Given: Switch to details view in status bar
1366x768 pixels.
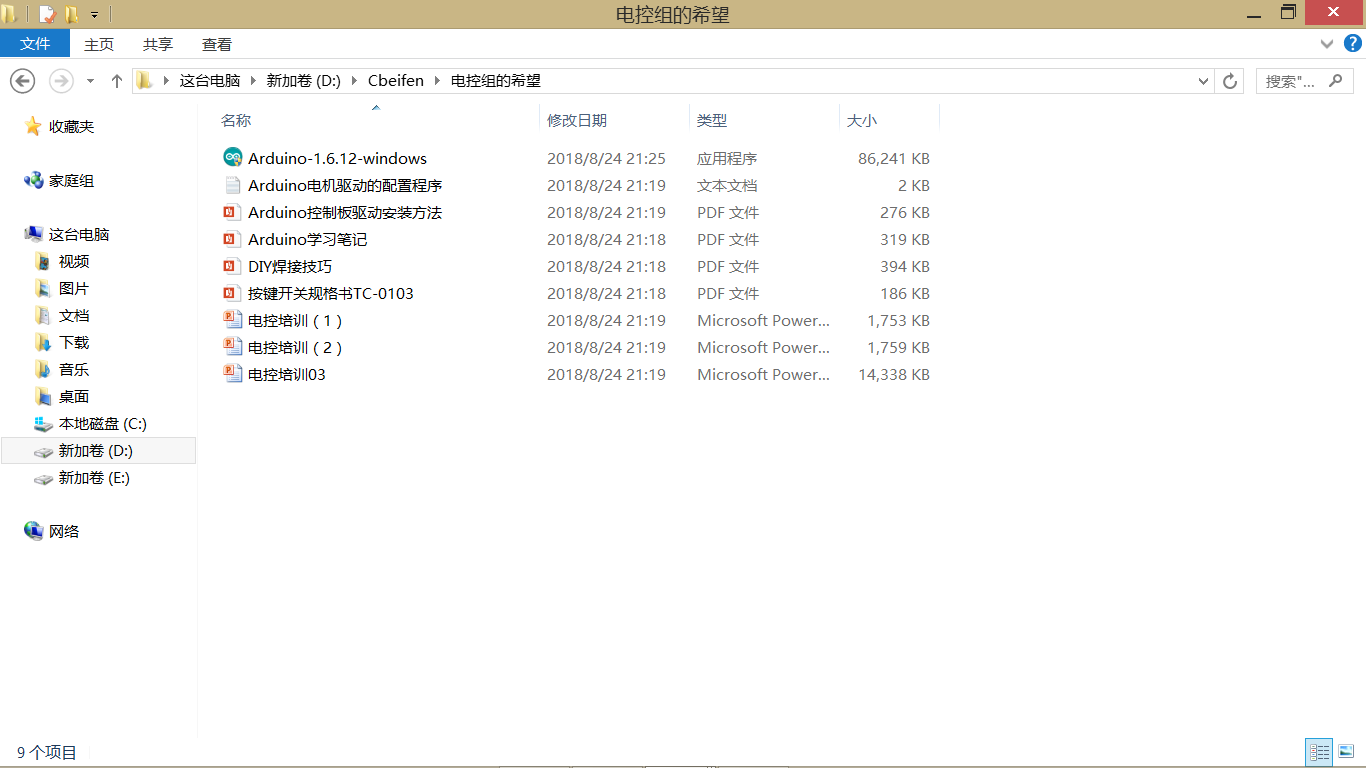Looking at the screenshot, I should (1319, 752).
